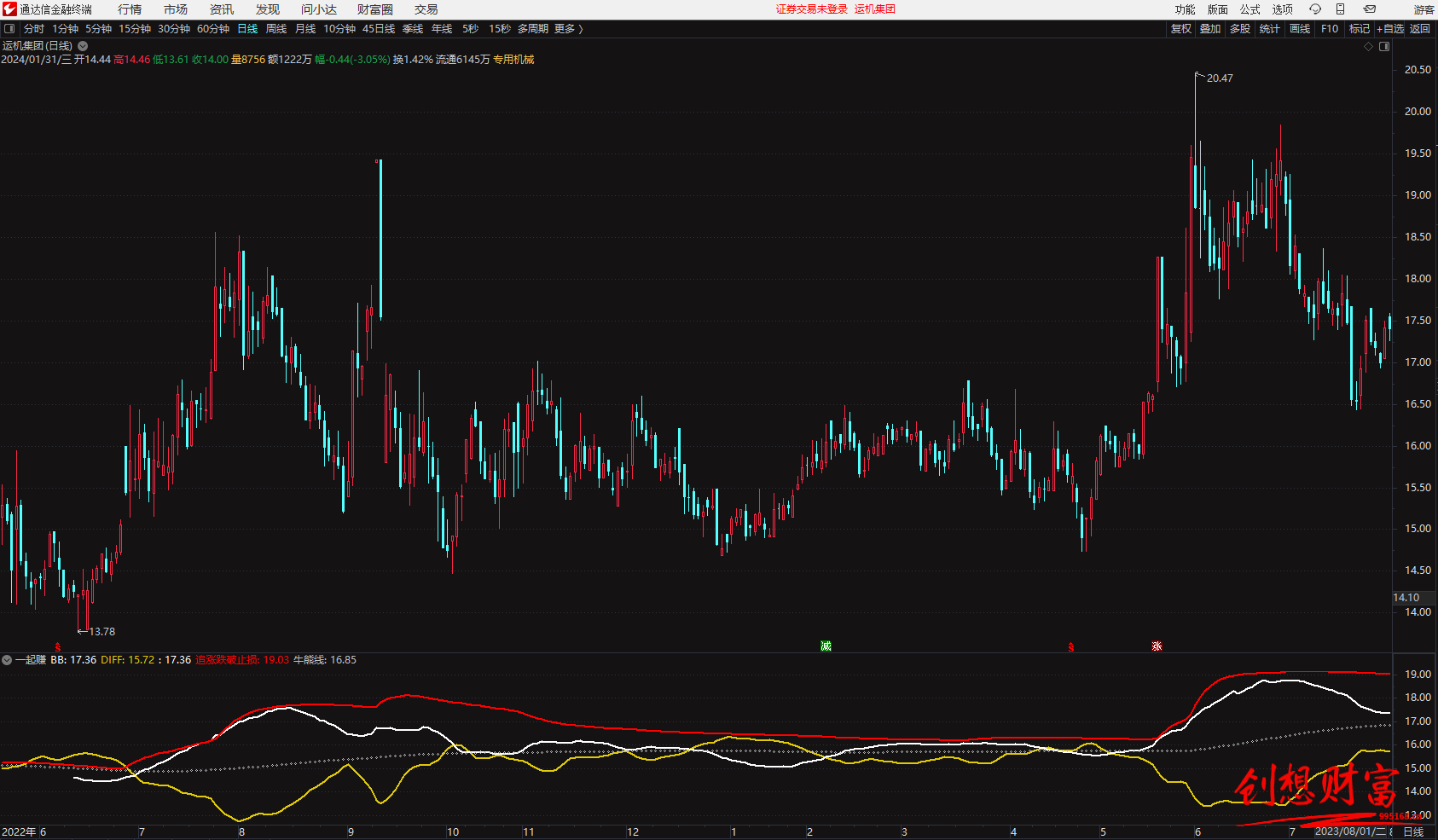Switch to 周线 weekly period
Viewport: 1438px width, 840px height.
[x=276, y=29]
